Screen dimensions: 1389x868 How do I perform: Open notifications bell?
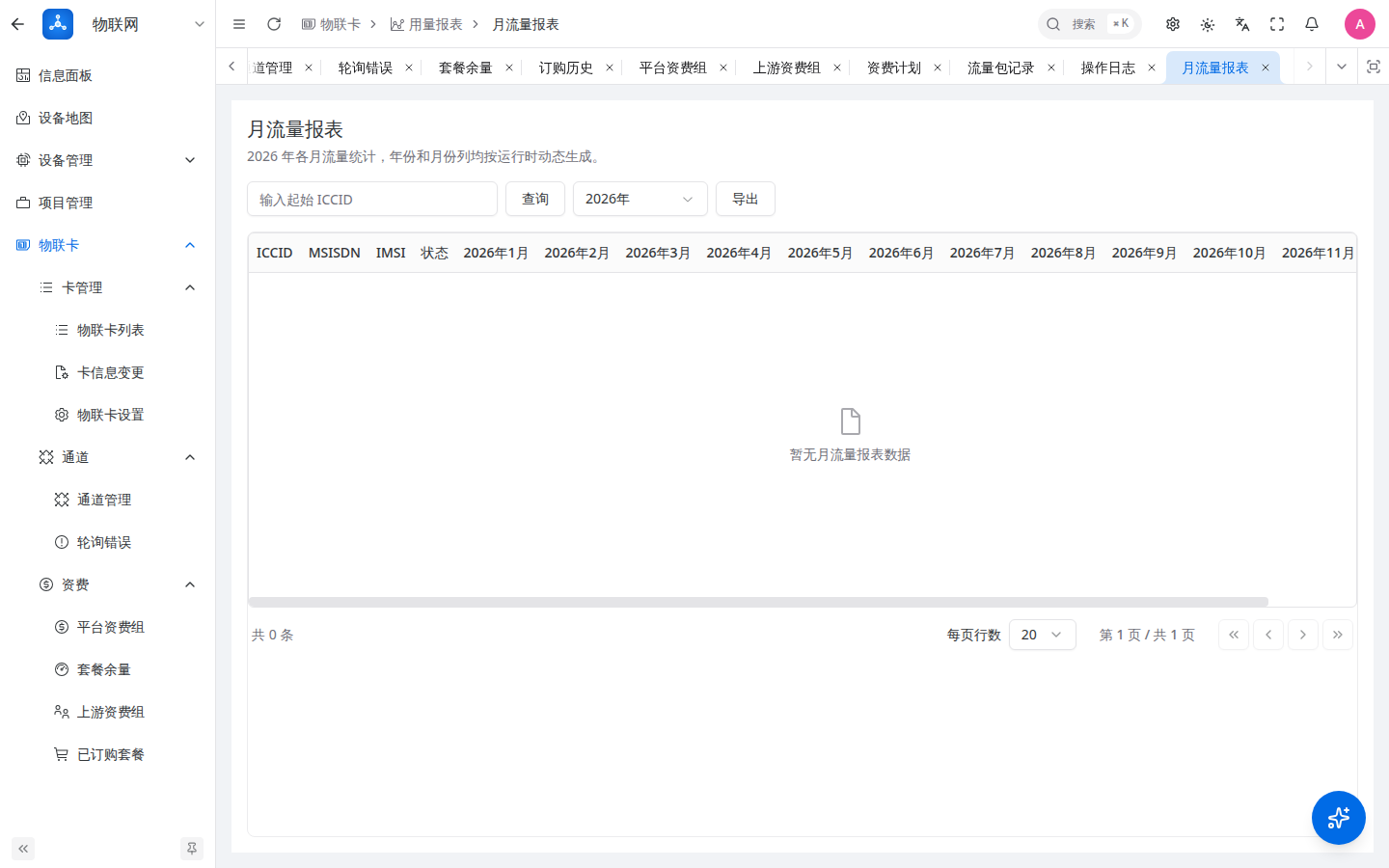[1312, 24]
